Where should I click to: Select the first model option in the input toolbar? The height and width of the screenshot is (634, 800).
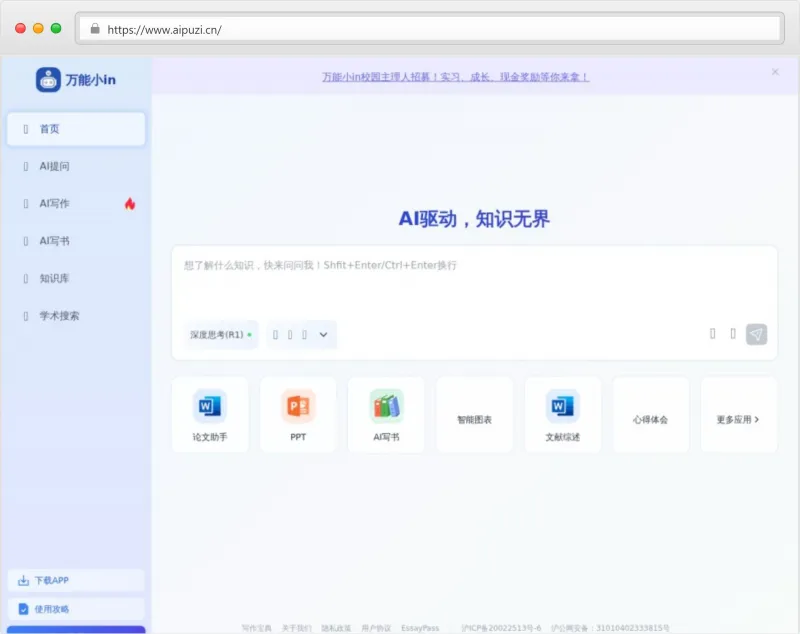[275, 334]
